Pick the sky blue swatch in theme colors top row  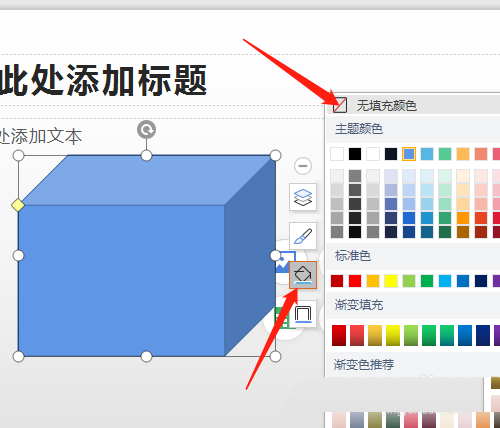pos(427,154)
